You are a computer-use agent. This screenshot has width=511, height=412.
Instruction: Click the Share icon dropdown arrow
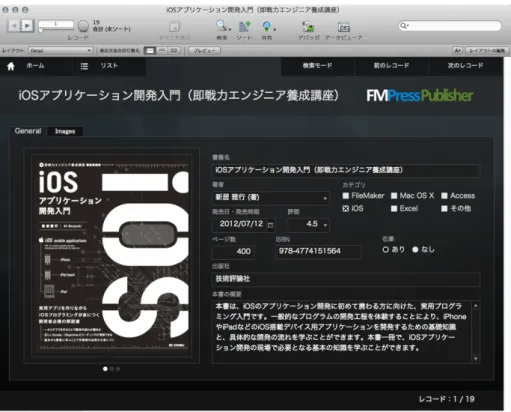click(x=274, y=30)
